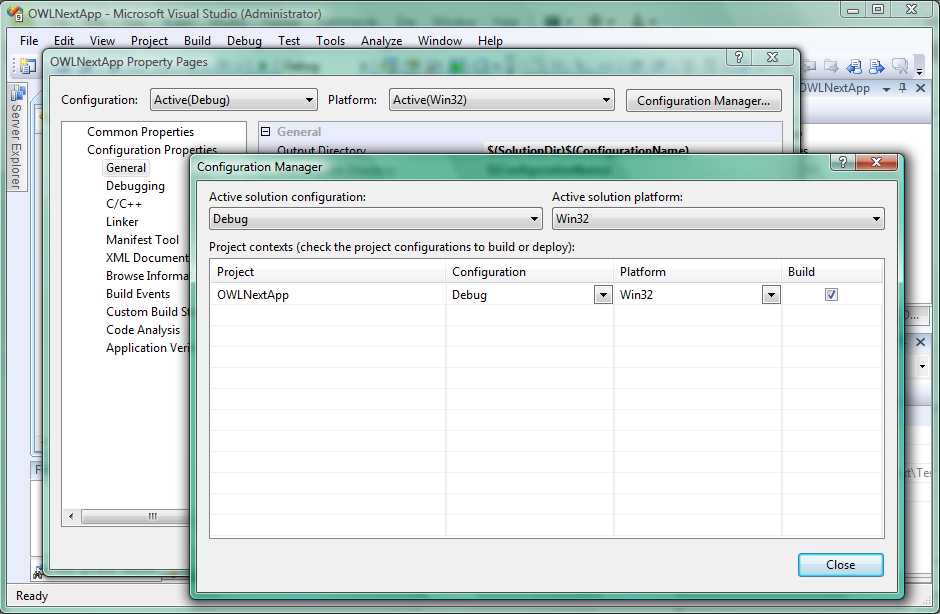This screenshot has height=614, width=940.
Task: Toggle auto-hide pin on OWLNextApp panel
Action: coord(903,88)
